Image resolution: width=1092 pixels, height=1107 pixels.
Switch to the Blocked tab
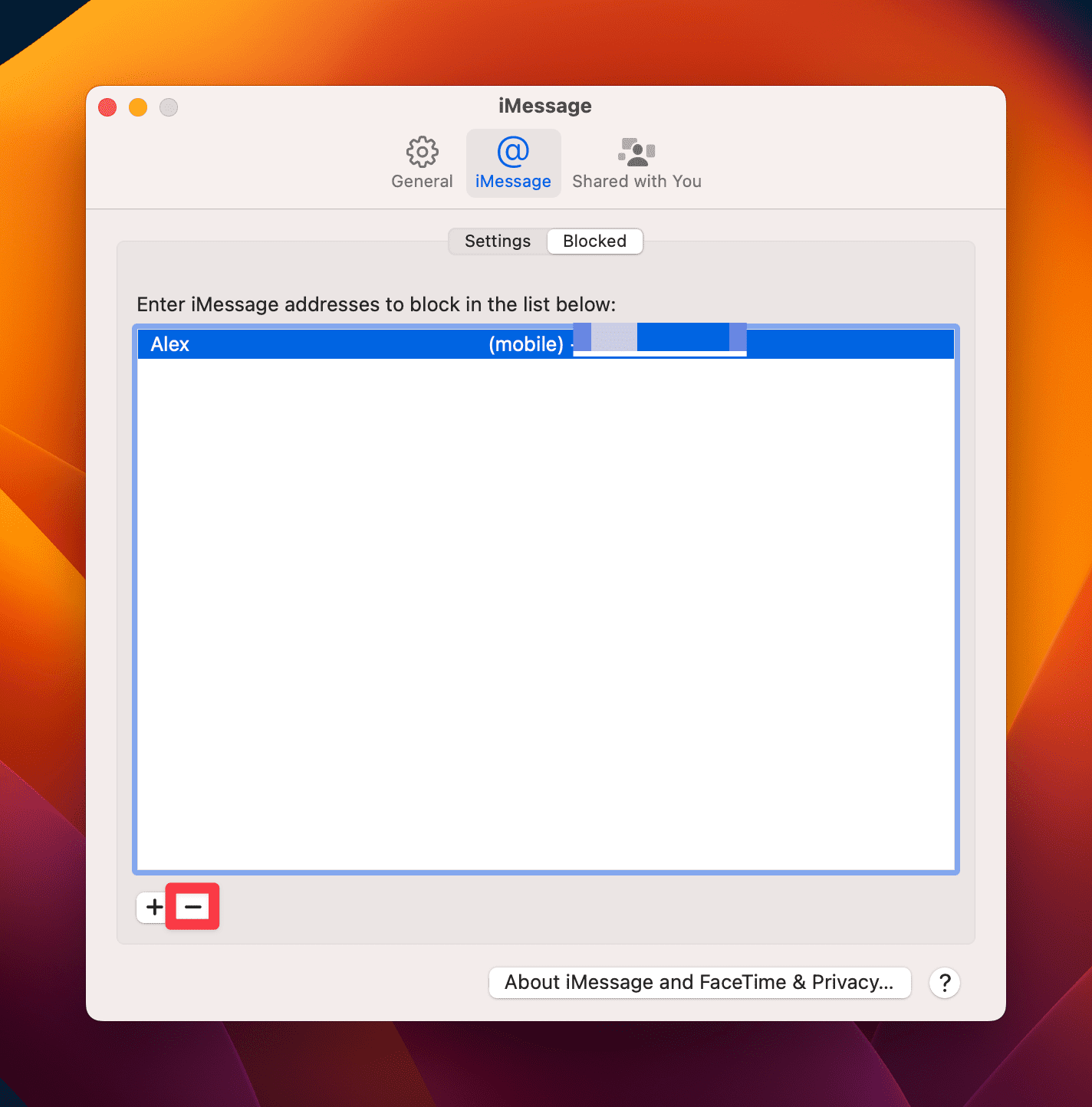(x=594, y=241)
